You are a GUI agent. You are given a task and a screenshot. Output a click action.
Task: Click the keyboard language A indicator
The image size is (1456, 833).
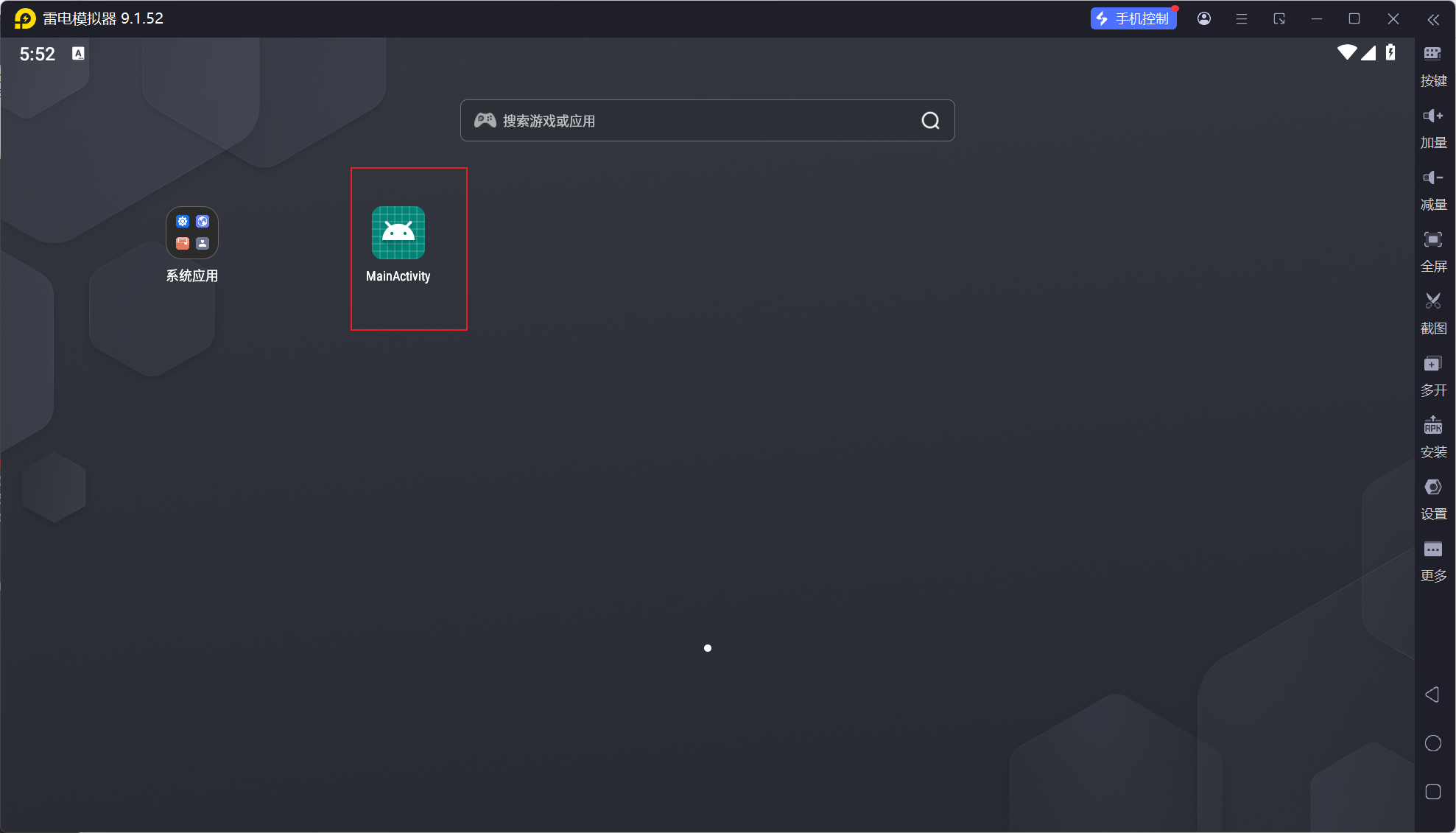point(78,53)
